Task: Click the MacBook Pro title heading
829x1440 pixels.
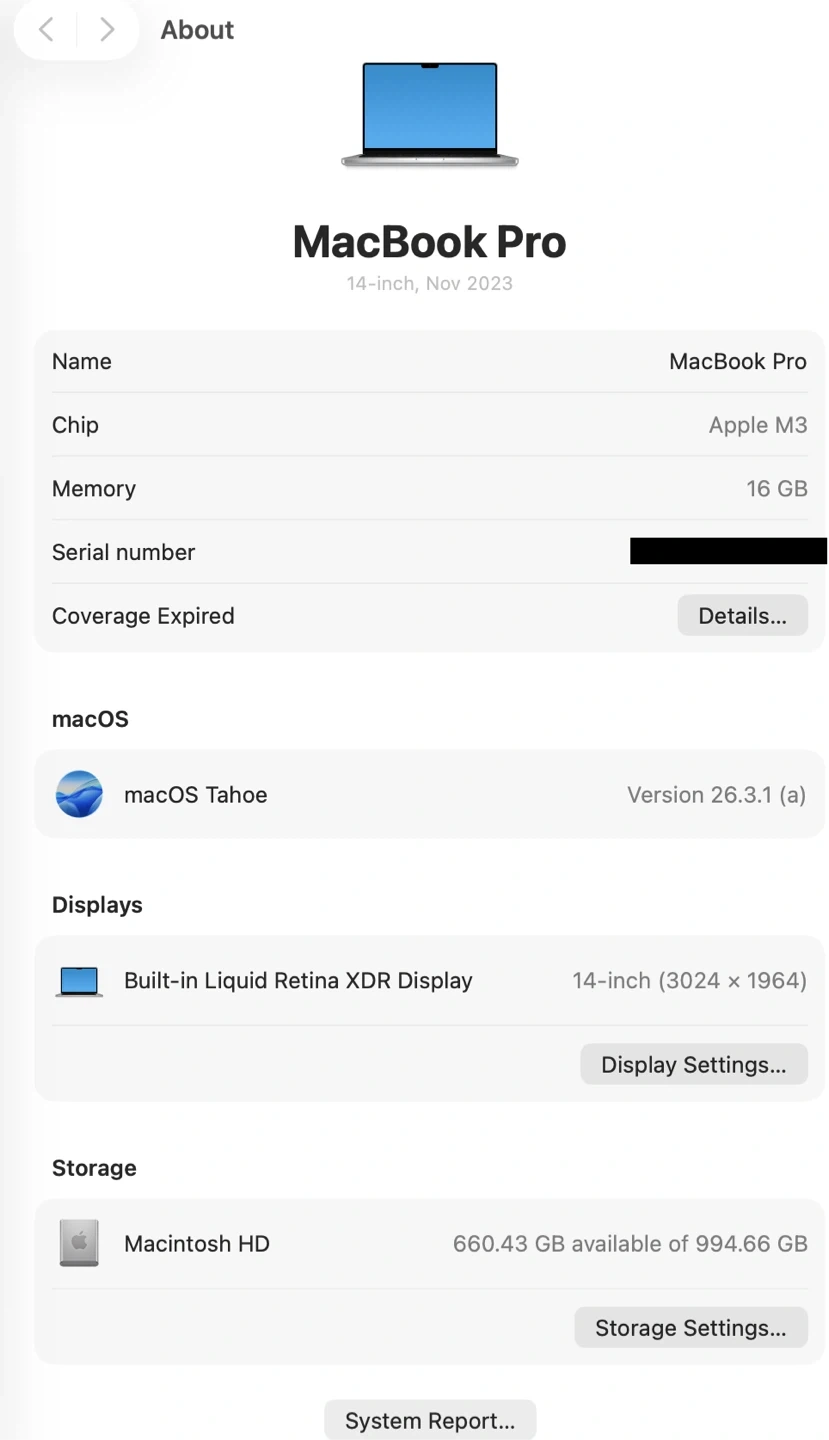Action: 429,242
